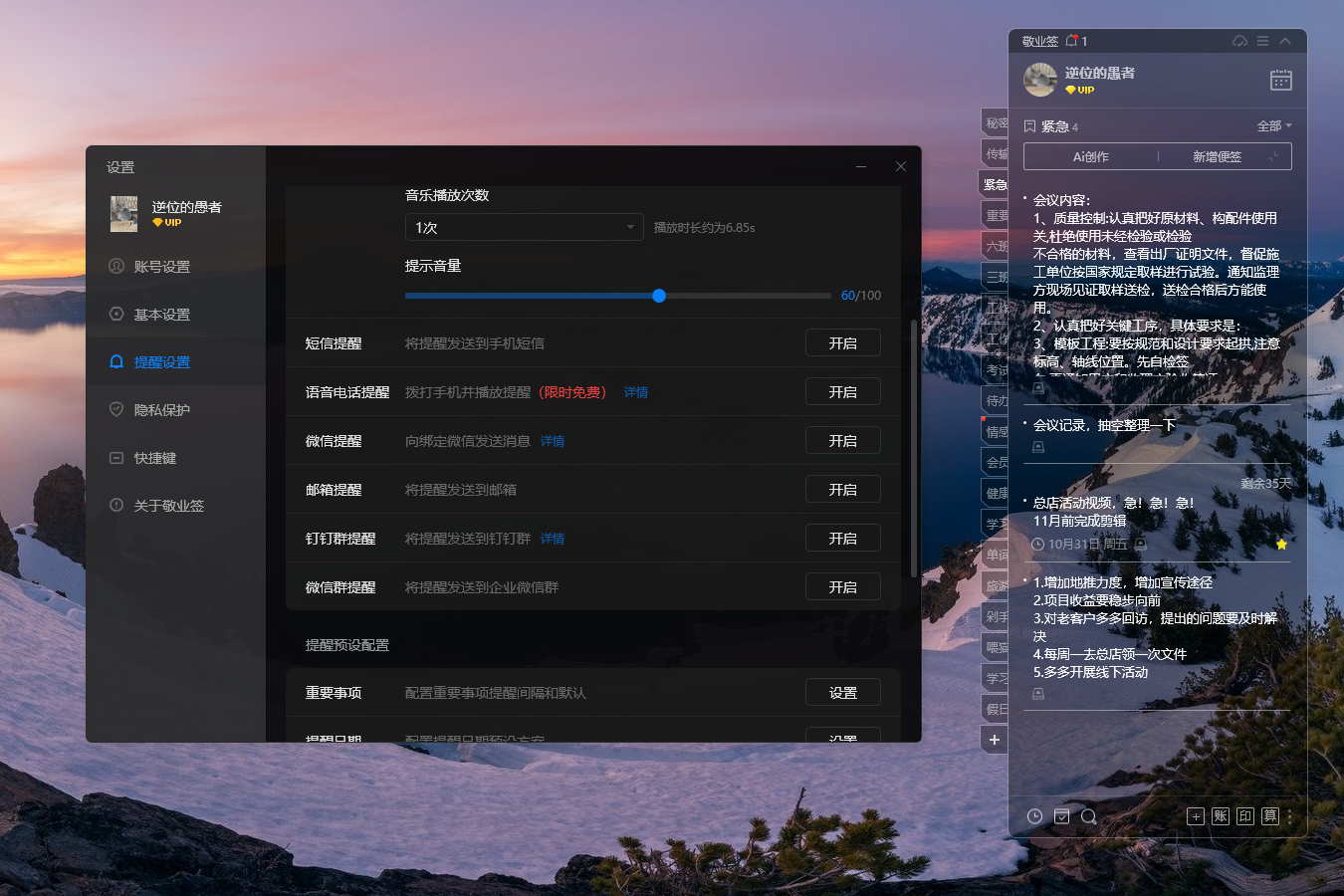Viewport: 1344px width, 896px height.
Task: Enable 短信提醒 with its 开启 button
Action: 843,343
